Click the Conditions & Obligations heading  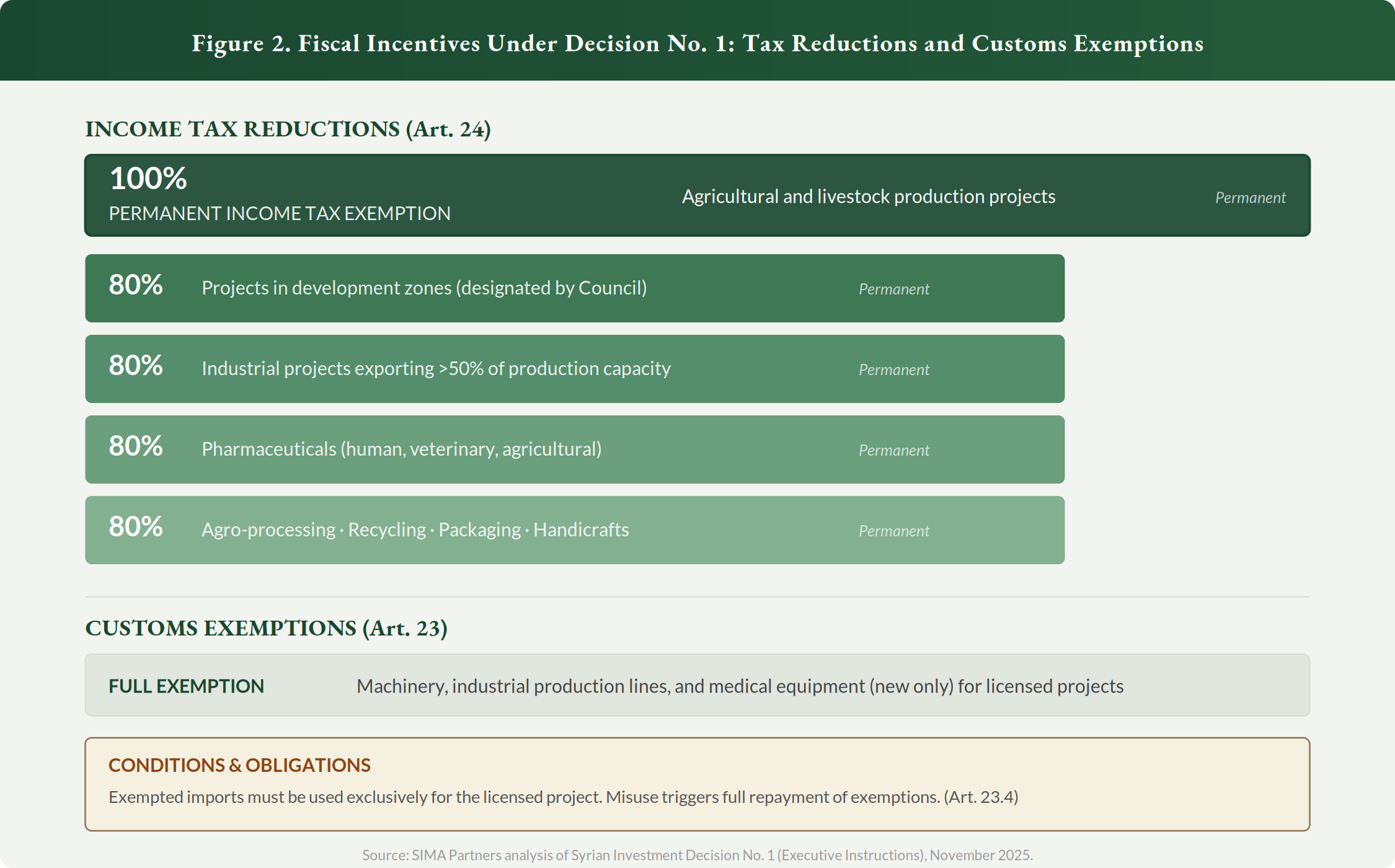click(x=239, y=765)
